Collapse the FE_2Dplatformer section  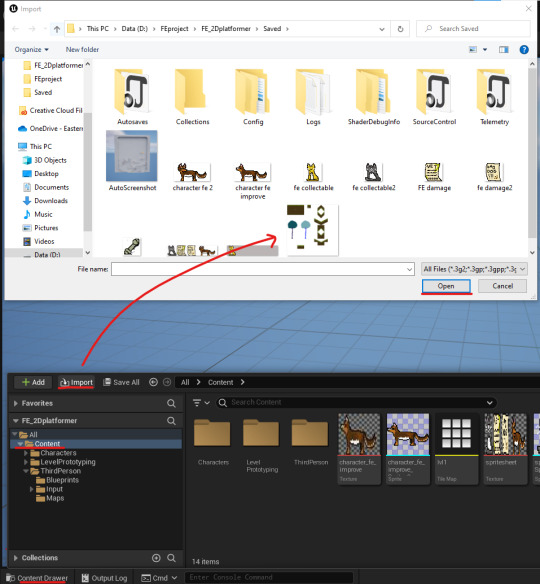[16, 421]
